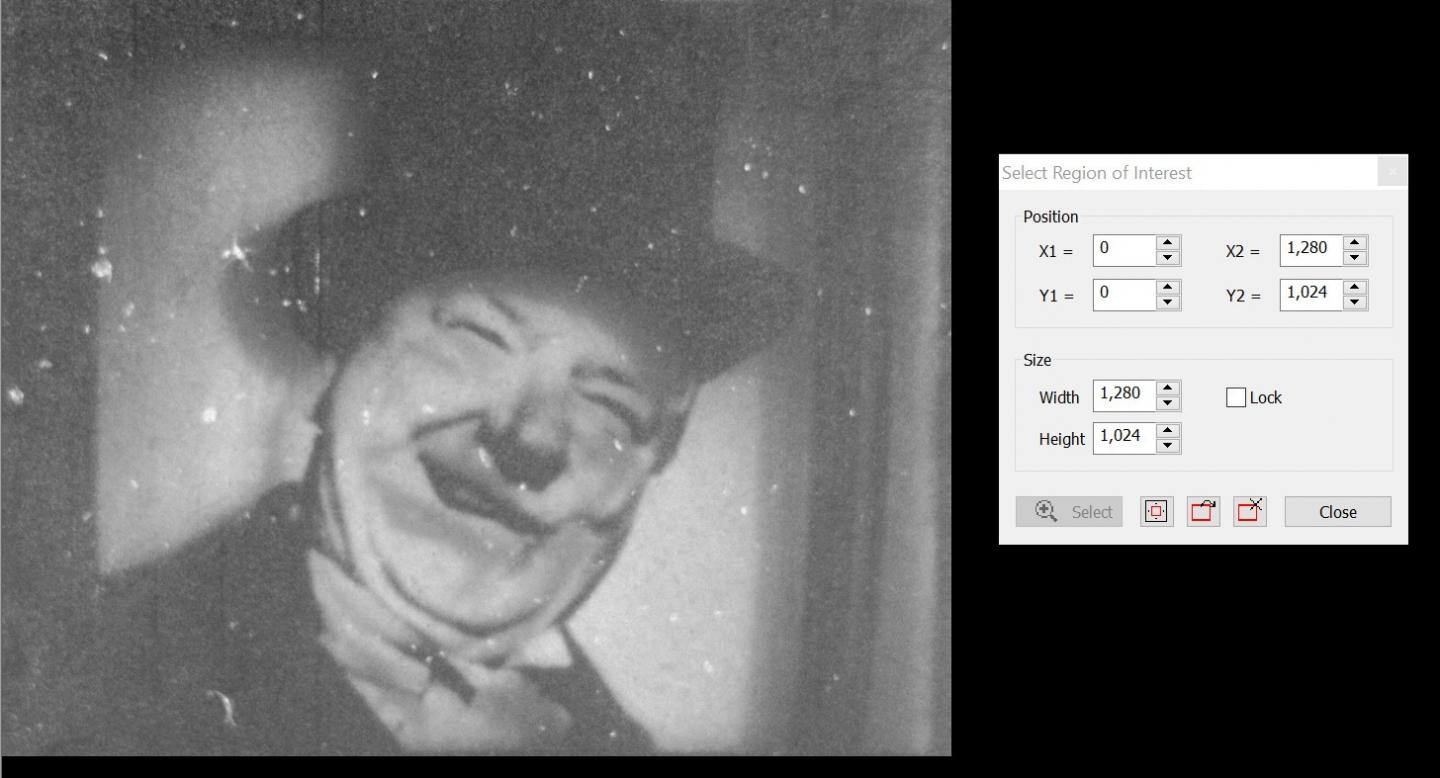Click the 'Height' label
The height and width of the screenshot is (778, 1440).
pyautogui.click(x=1062, y=439)
